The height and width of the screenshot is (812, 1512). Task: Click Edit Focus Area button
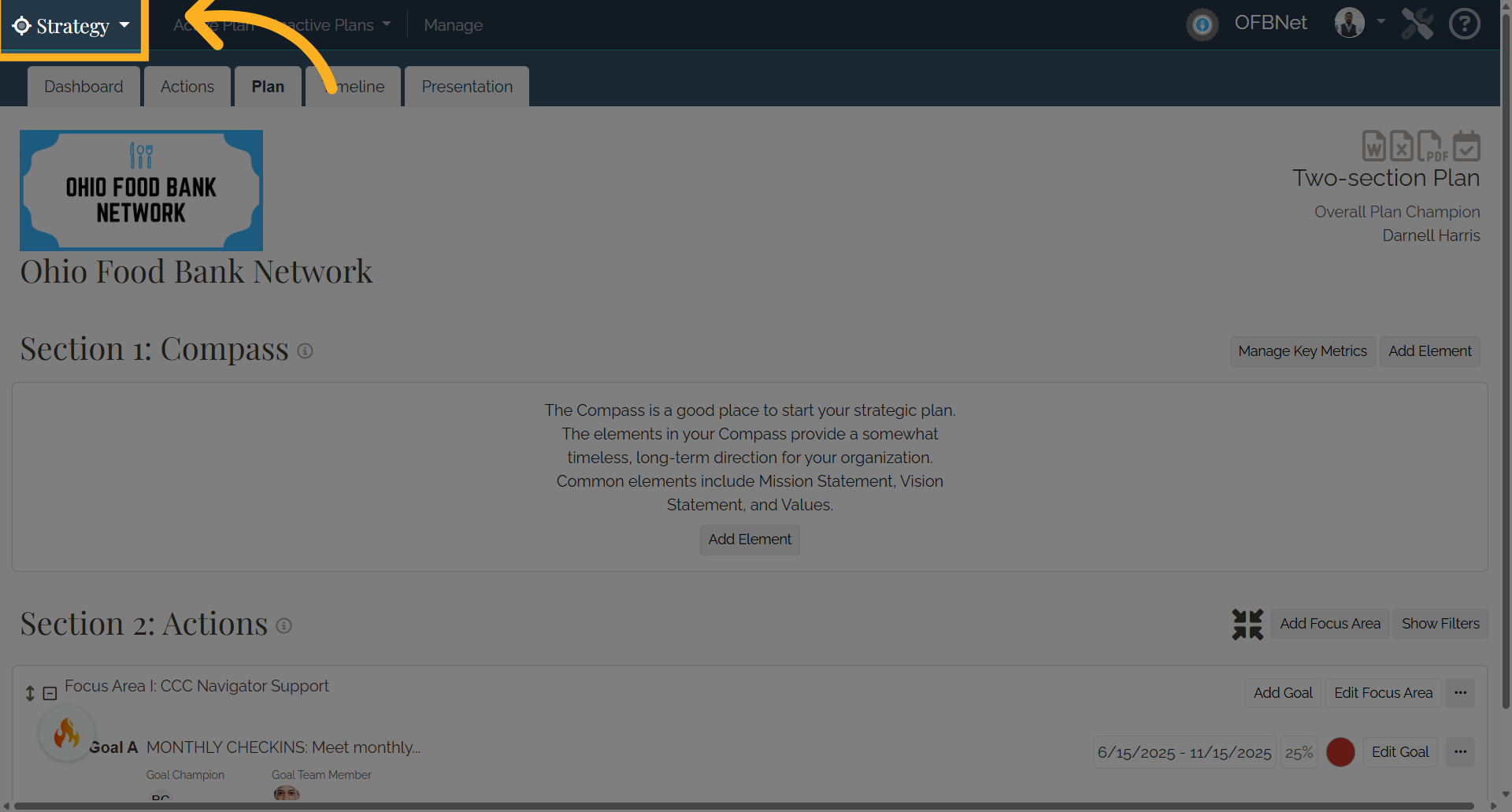1383,693
